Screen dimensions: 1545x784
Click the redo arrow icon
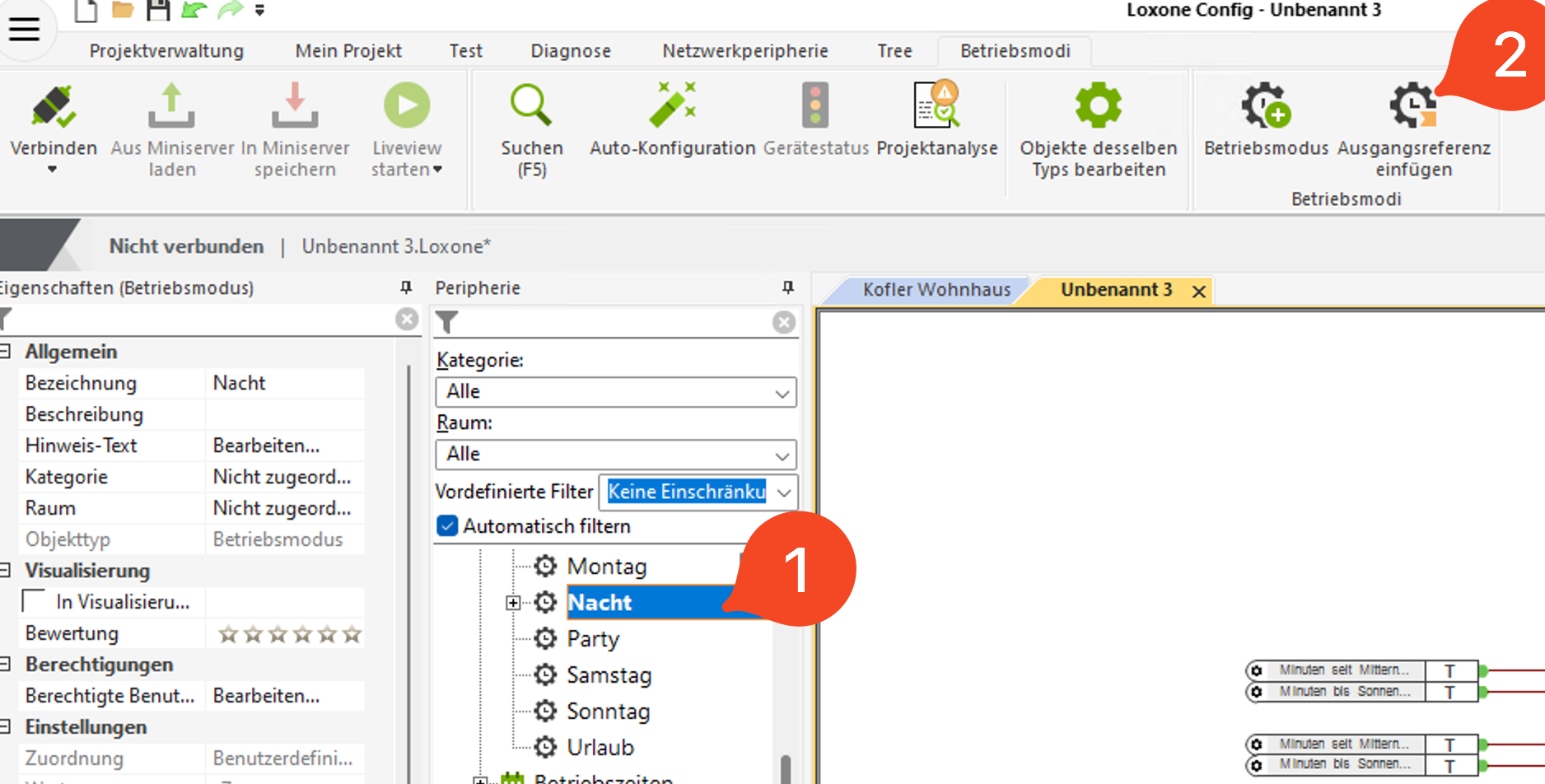tap(231, 10)
